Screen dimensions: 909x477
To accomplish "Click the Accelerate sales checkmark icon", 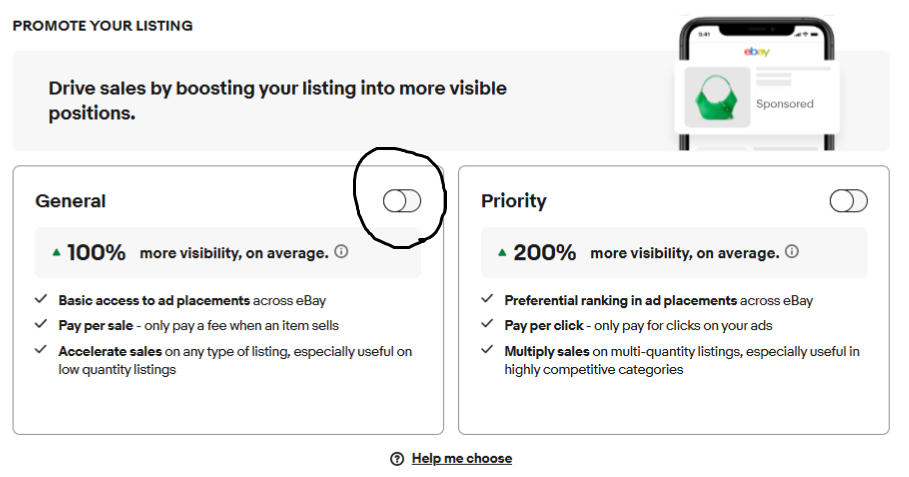I will click(x=41, y=349).
